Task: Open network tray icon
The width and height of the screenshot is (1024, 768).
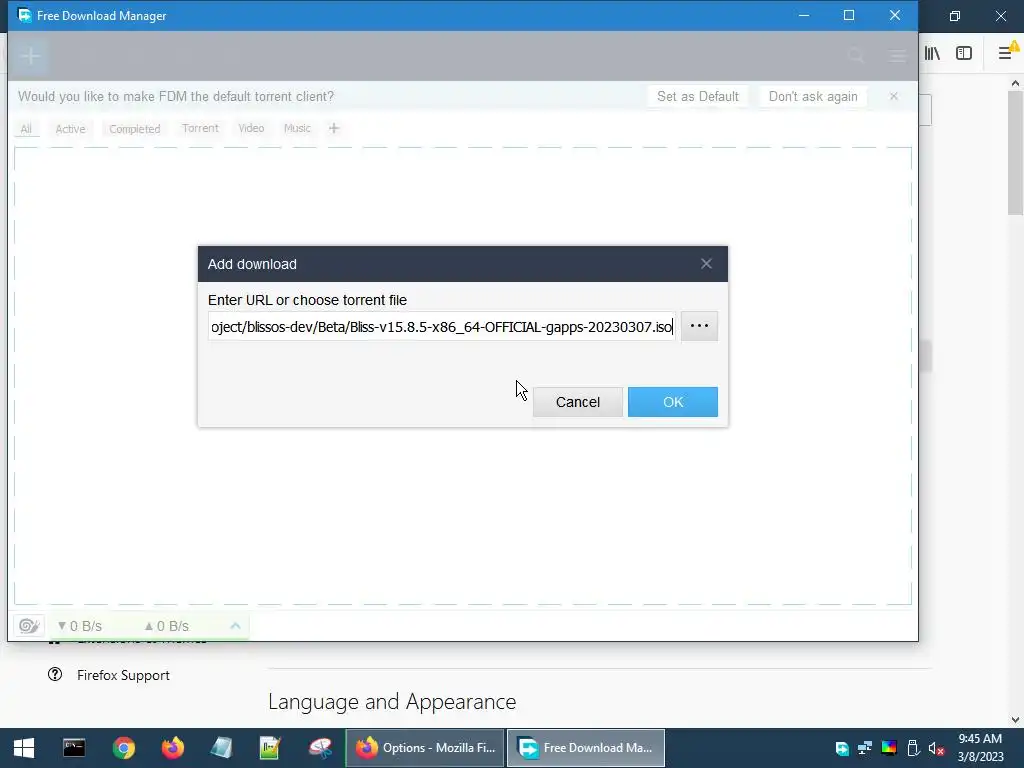Action: click(x=865, y=748)
